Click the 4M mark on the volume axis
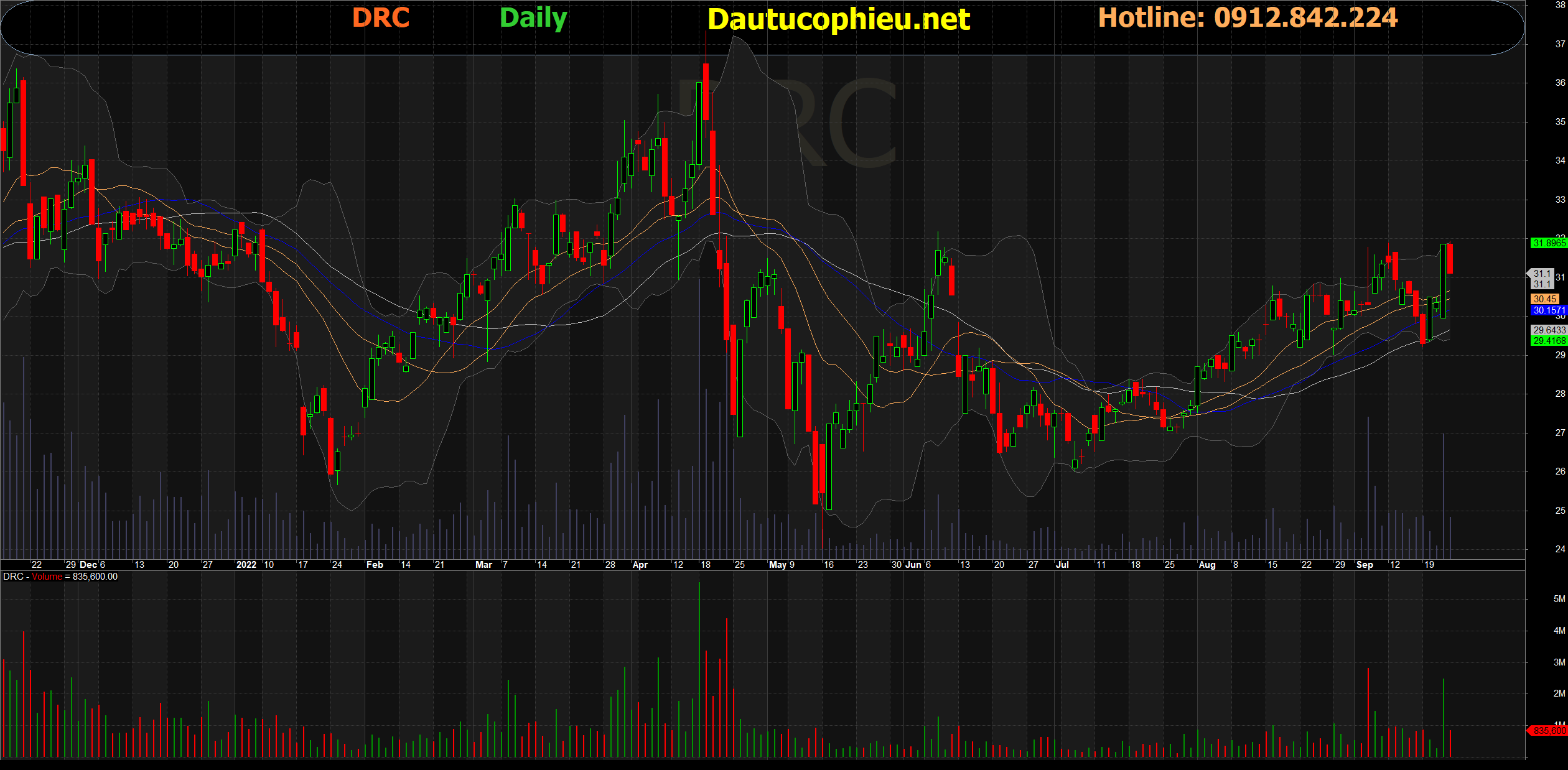The height and width of the screenshot is (770, 1568). pyautogui.click(x=1559, y=631)
